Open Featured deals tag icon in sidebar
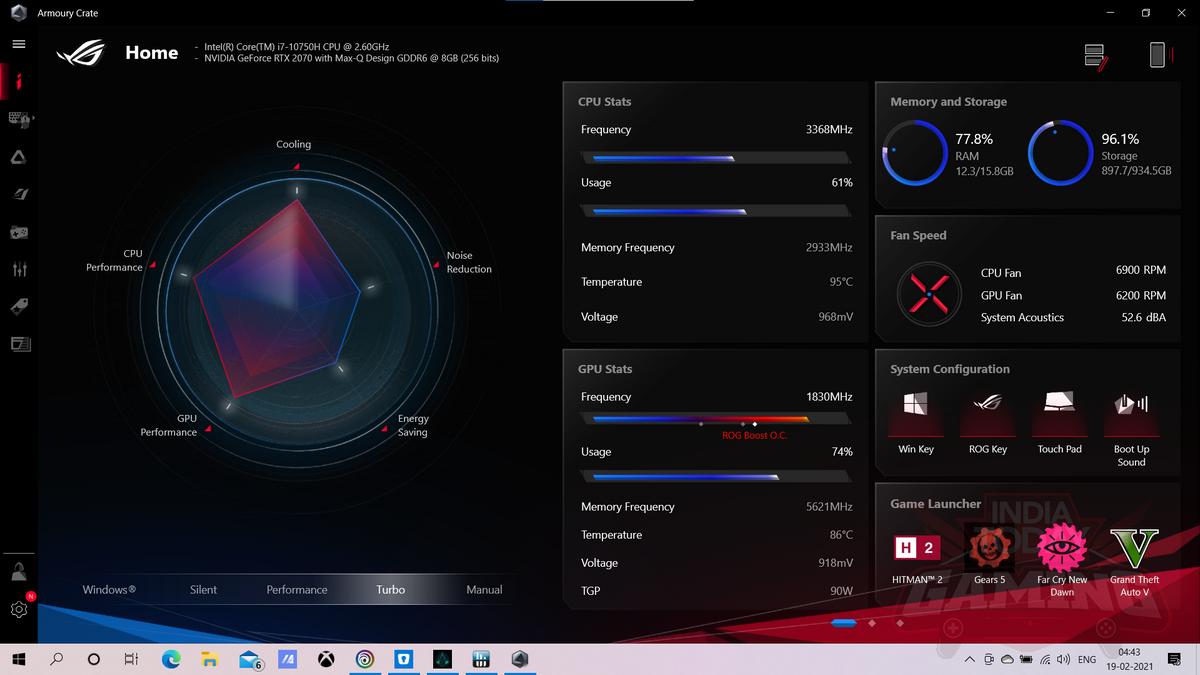 [19, 307]
